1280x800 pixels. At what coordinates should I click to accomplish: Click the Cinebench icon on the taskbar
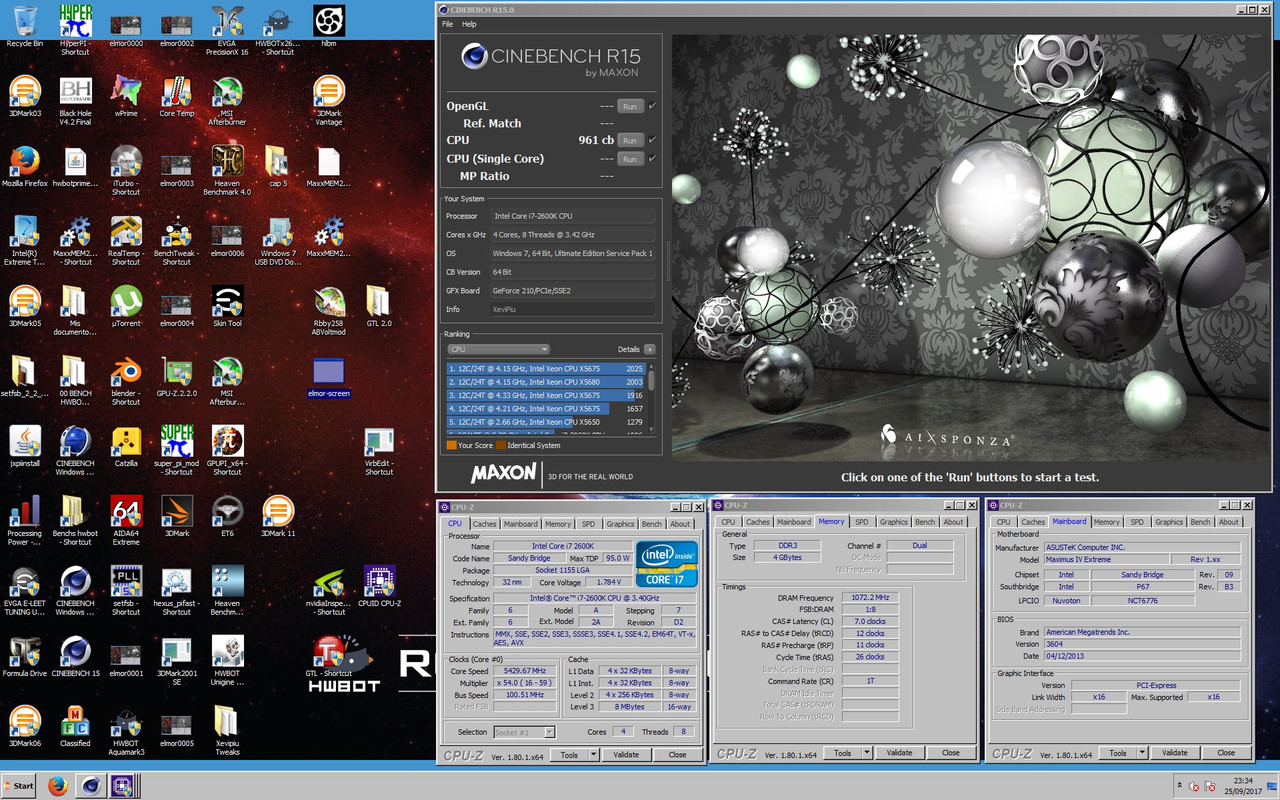pyautogui.click(x=91, y=786)
